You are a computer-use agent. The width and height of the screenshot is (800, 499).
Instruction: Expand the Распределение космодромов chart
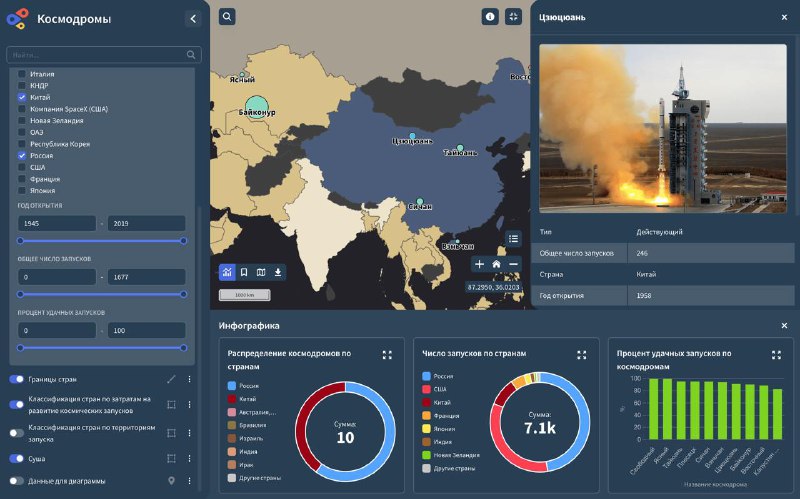[387, 355]
